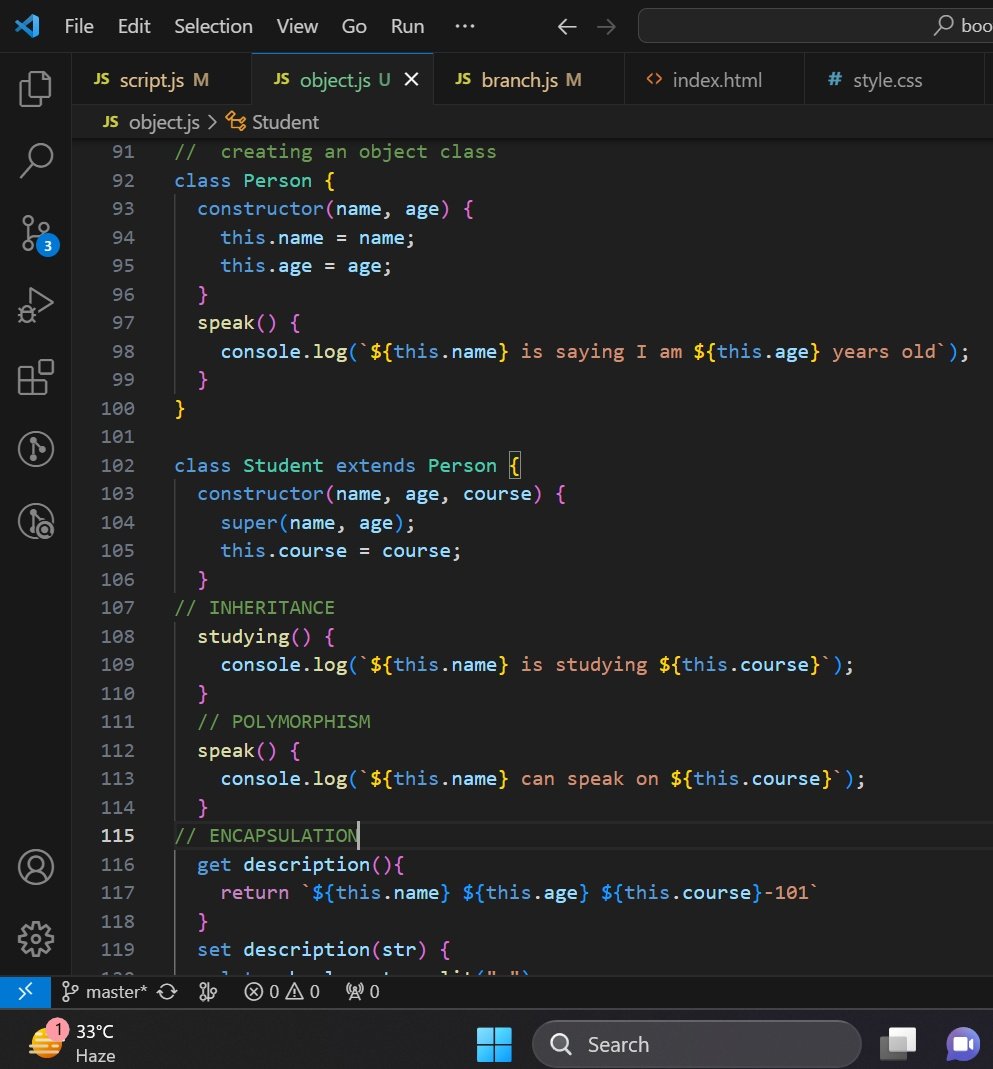Image resolution: width=993 pixels, height=1069 pixels.
Task: Open the Manage gear icon
Action: click(x=35, y=939)
